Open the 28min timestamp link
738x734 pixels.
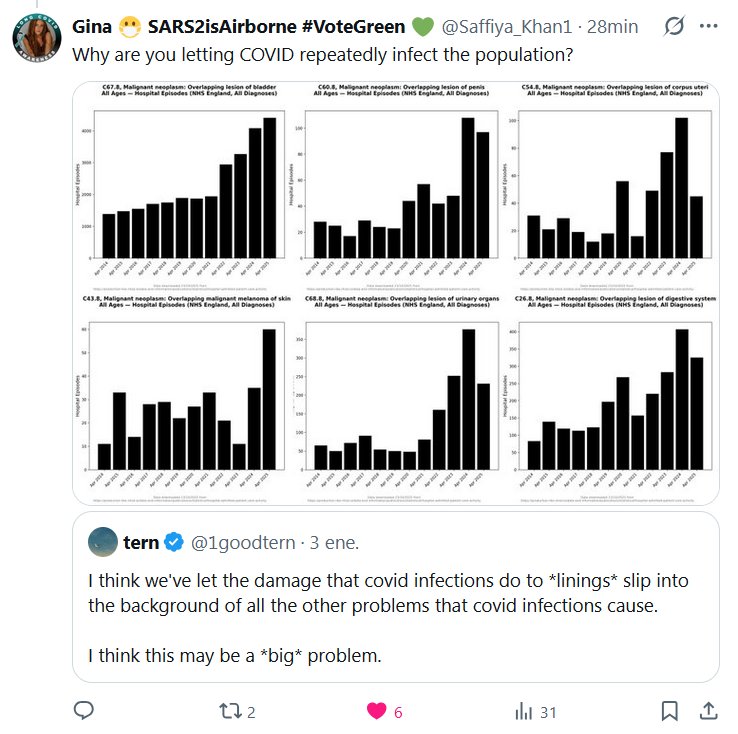(x=614, y=27)
